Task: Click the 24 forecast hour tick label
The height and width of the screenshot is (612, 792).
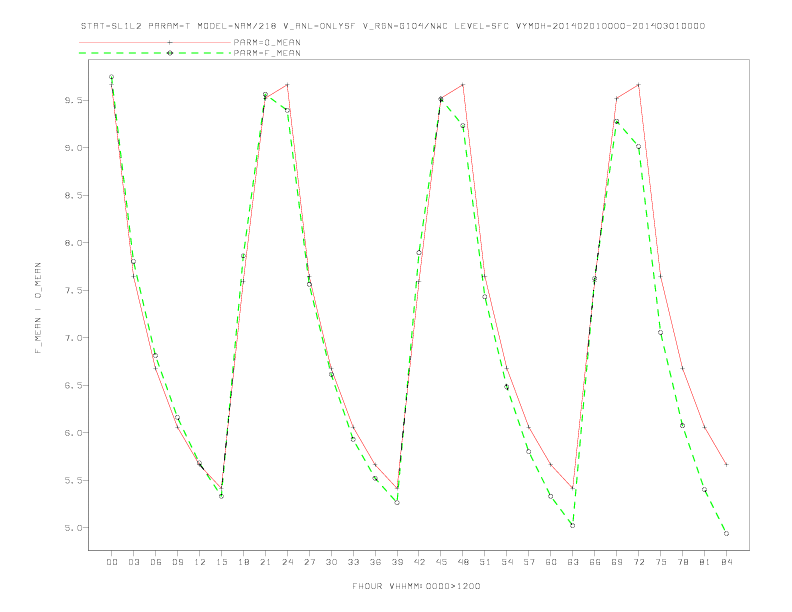Action: click(287, 562)
